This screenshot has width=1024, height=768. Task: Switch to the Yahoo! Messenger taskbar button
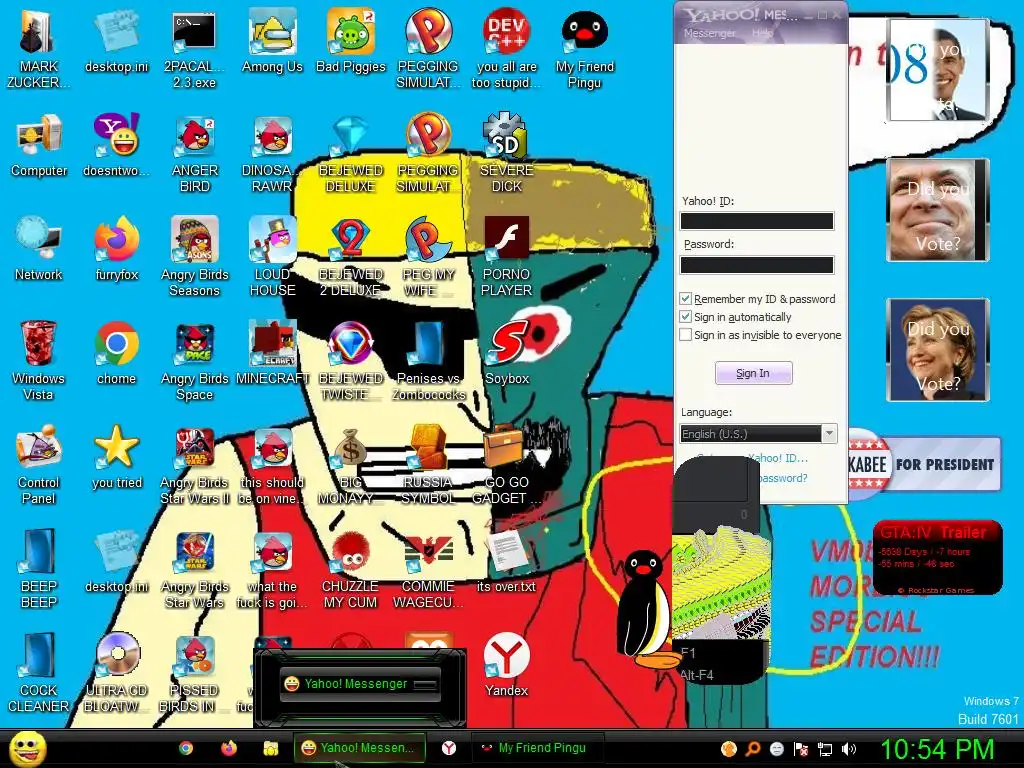tap(359, 748)
